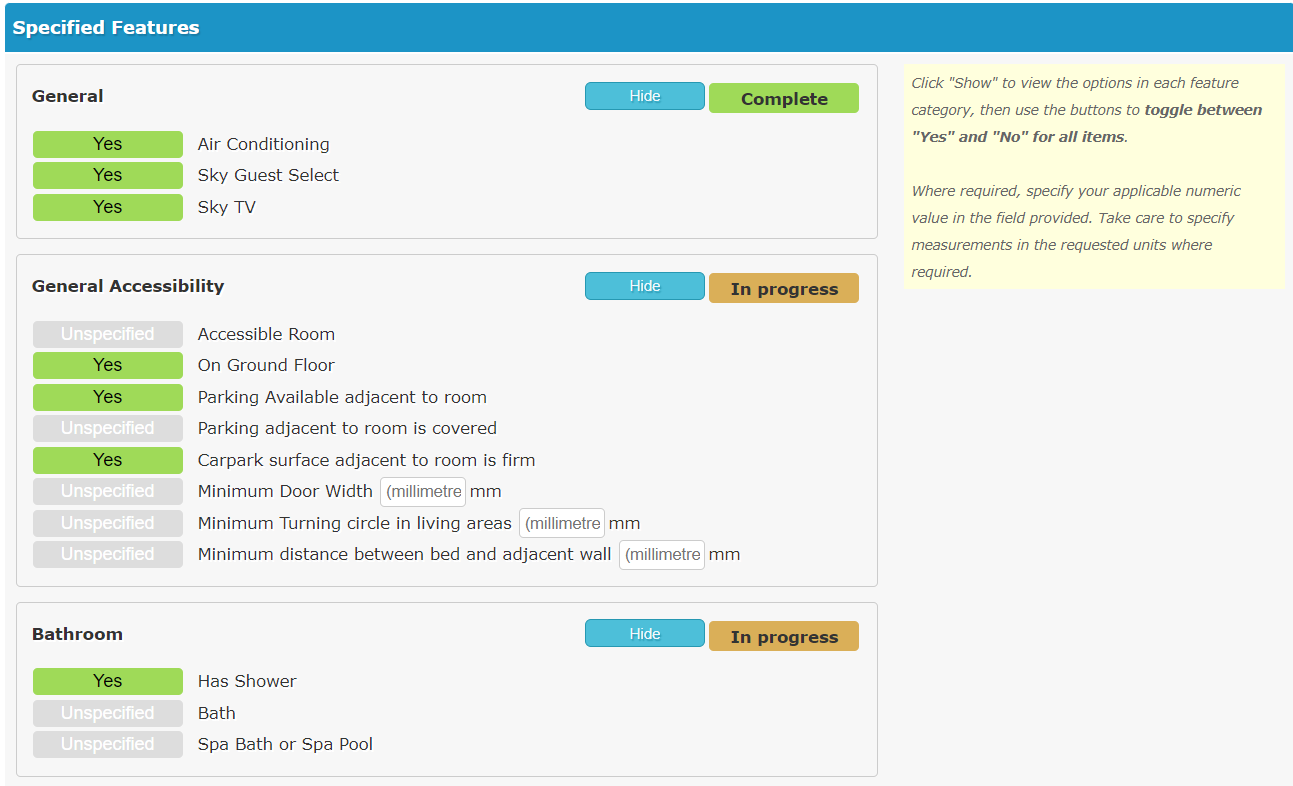Toggle Air Conditioning to No

click(x=107, y=144)
